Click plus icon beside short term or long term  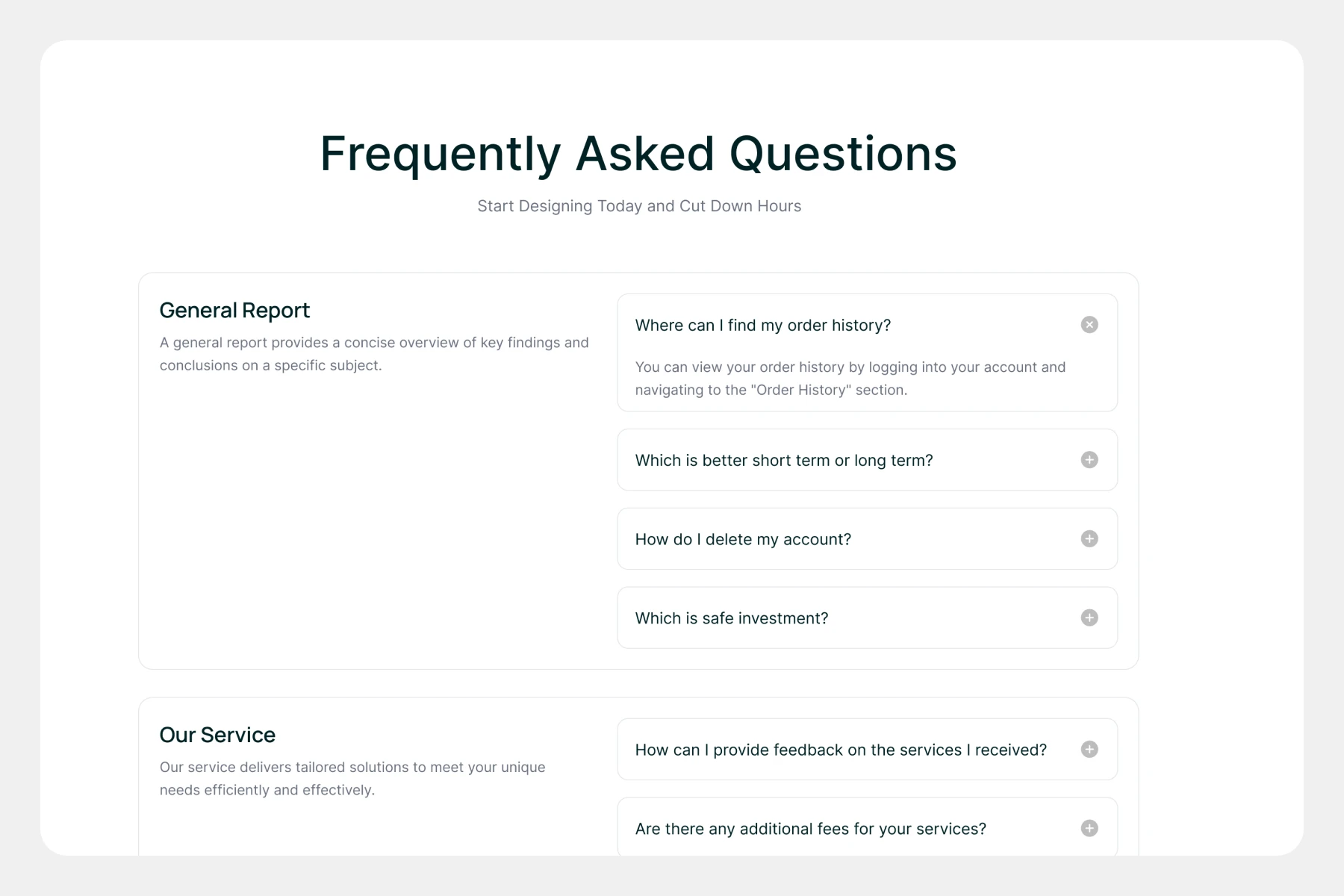1089,460
